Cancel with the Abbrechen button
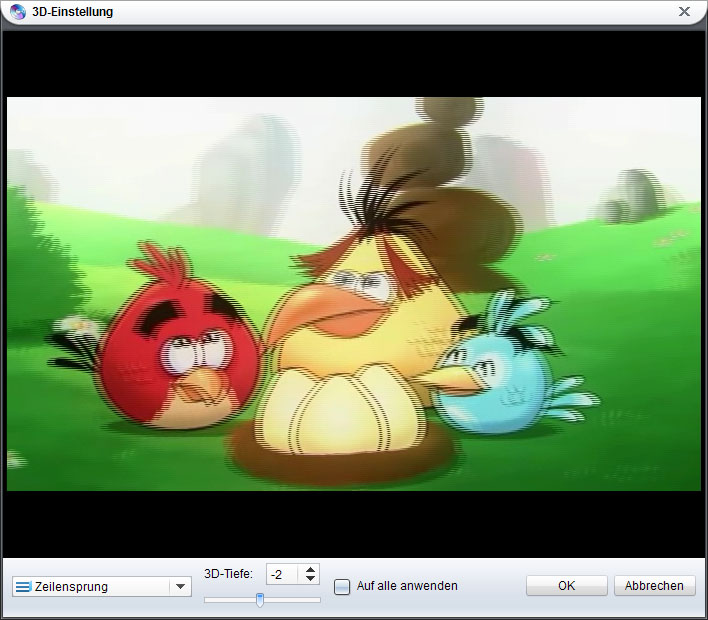 click(x=654, y=586)
